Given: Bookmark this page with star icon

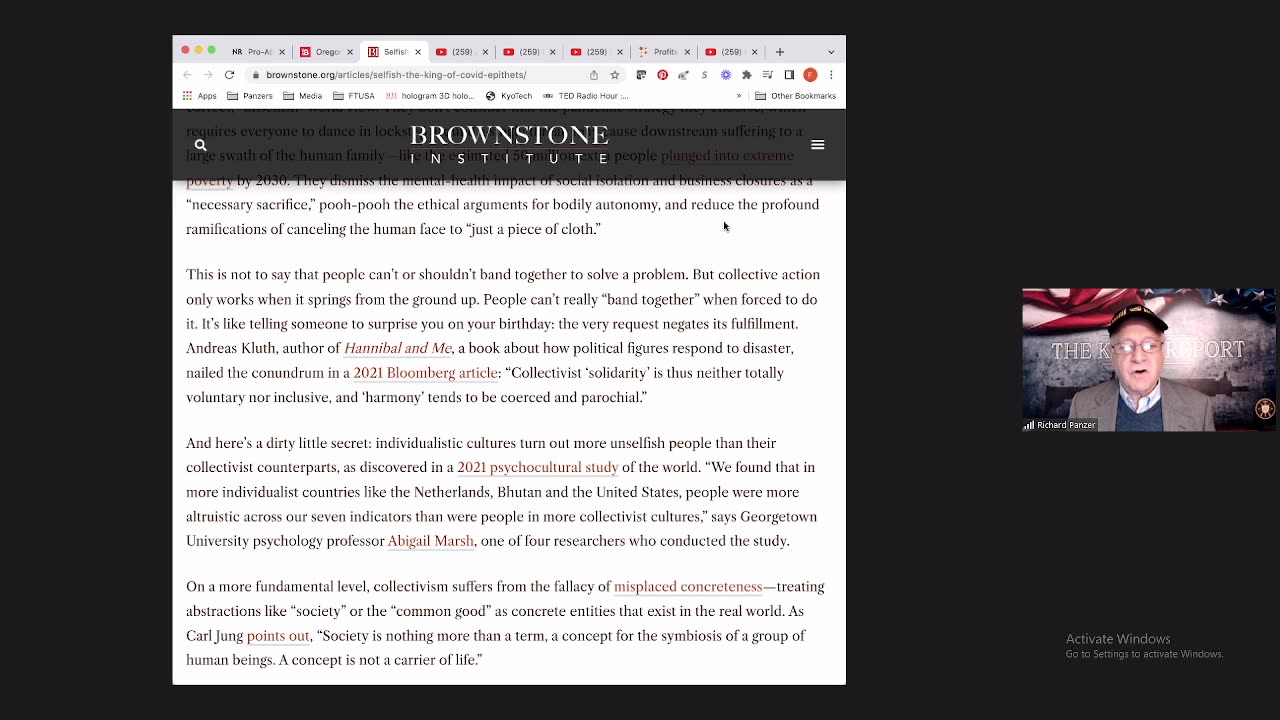Looking at the screenshot, I should tap(615, 75).
